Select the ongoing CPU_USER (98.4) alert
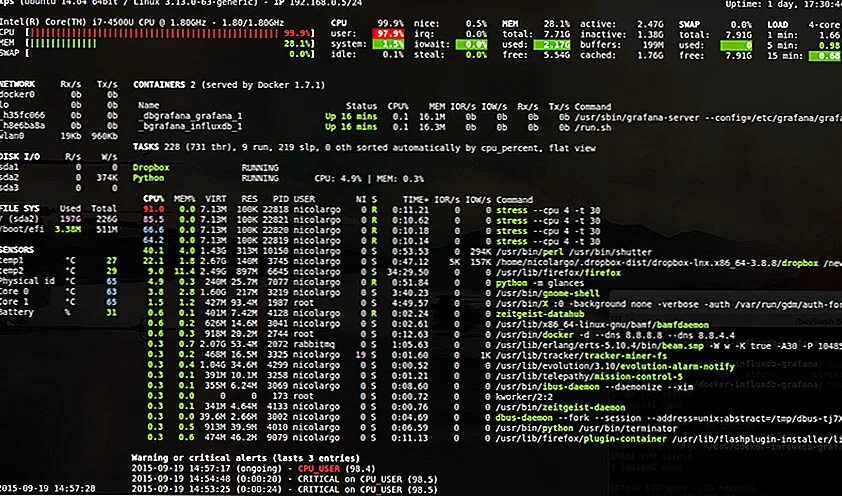The image size is (842, 496). click(253, 469)
